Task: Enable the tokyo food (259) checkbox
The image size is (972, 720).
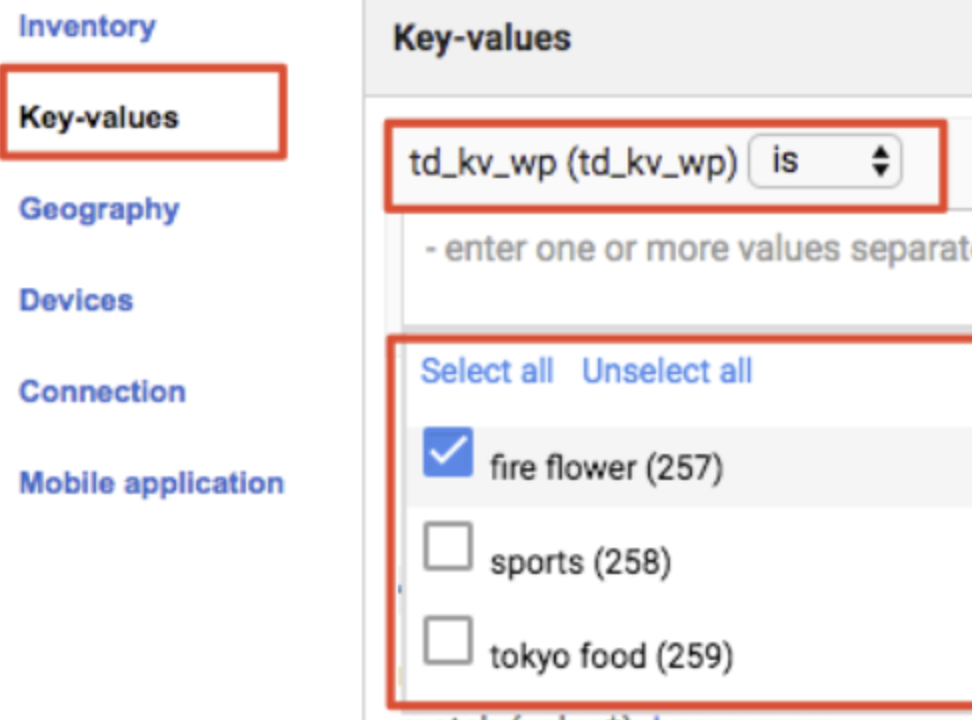Action: (x=447, y=641)
